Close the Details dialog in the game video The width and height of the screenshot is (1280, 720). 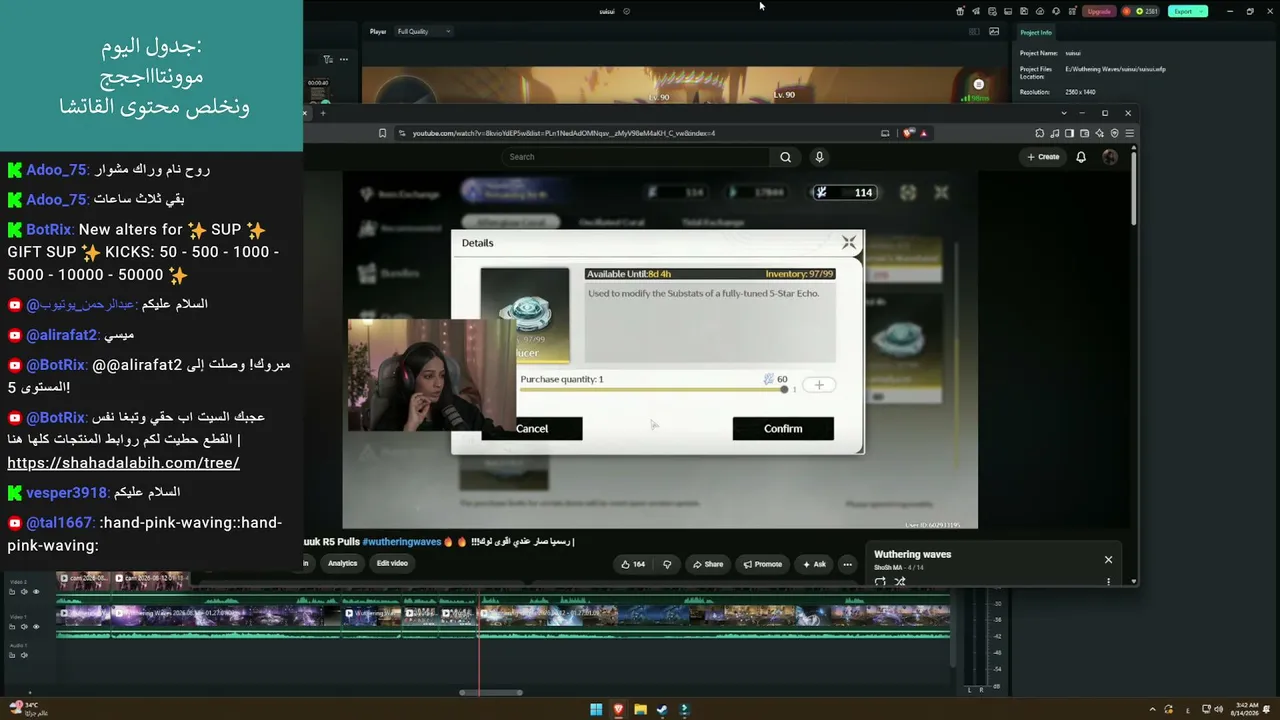[849, 242]
